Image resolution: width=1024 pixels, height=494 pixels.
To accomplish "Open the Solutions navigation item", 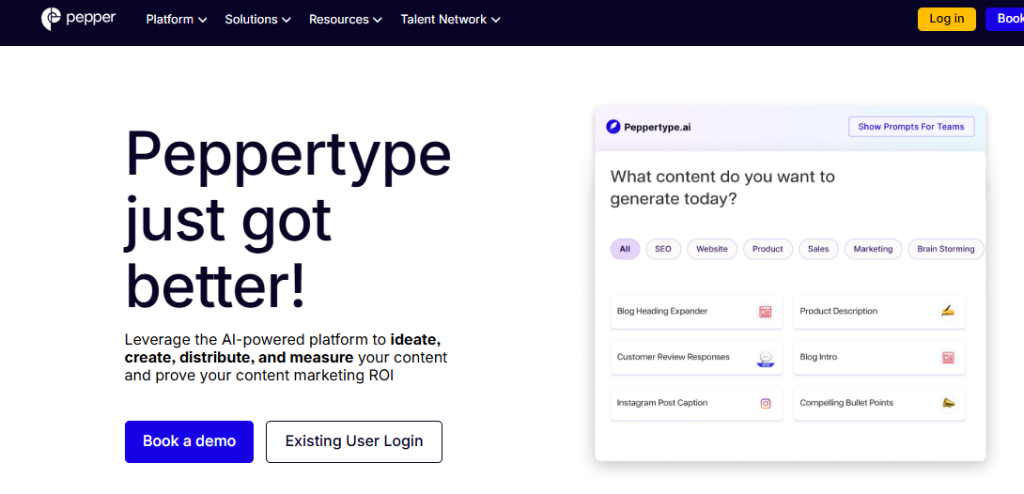I will point(258,20).
